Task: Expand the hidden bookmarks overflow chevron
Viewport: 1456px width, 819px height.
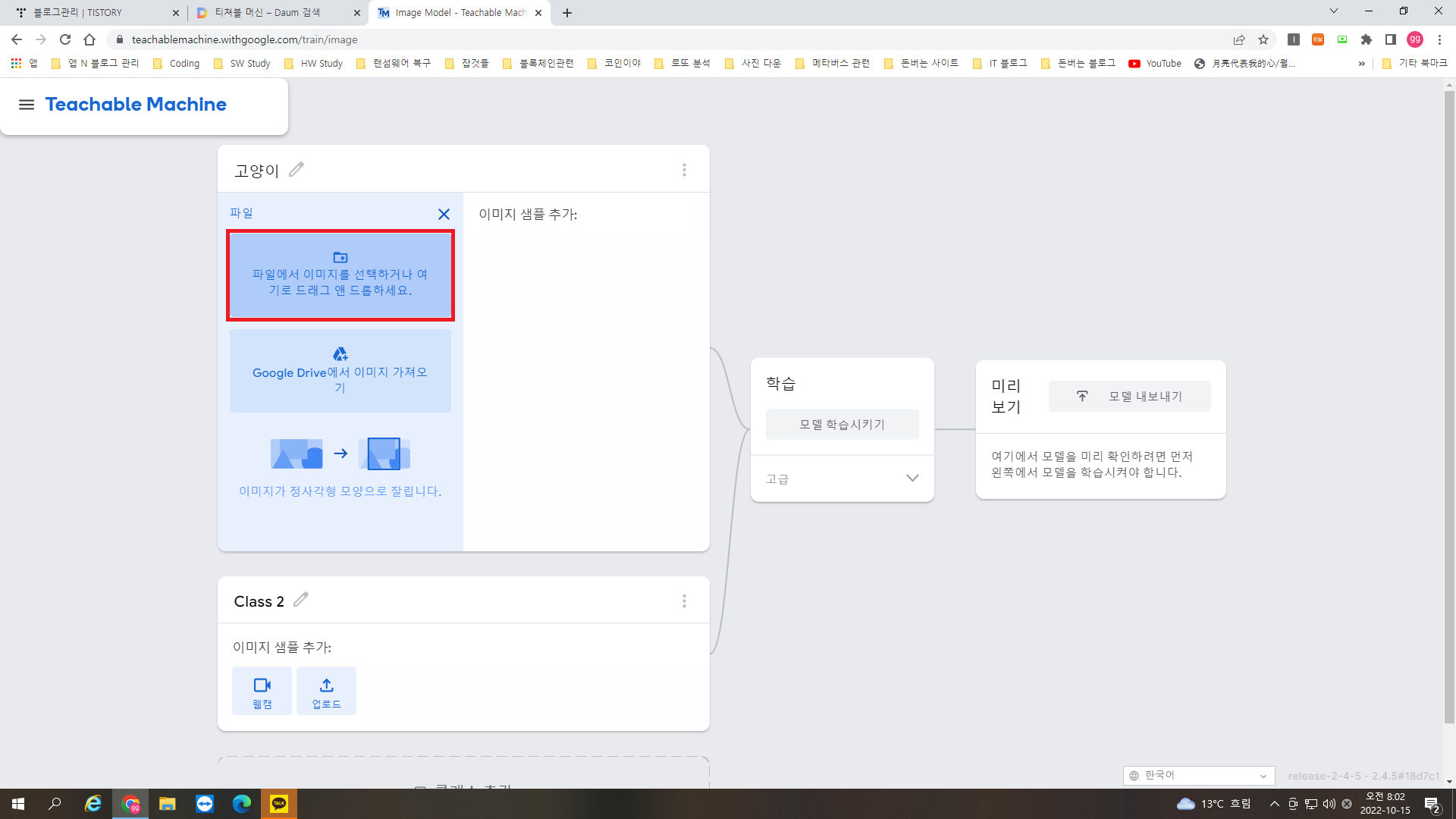Action: click(1362, 64)
